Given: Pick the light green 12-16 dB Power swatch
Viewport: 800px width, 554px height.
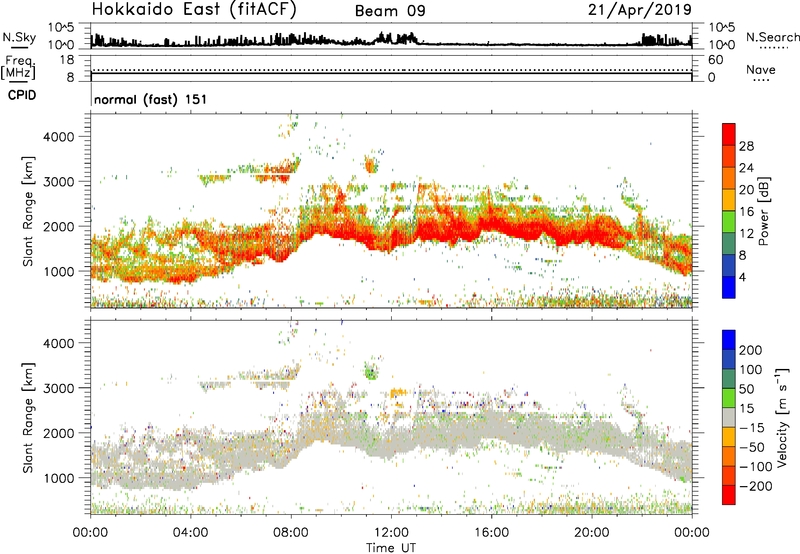Looking at the screenshot, I should 729,221.
